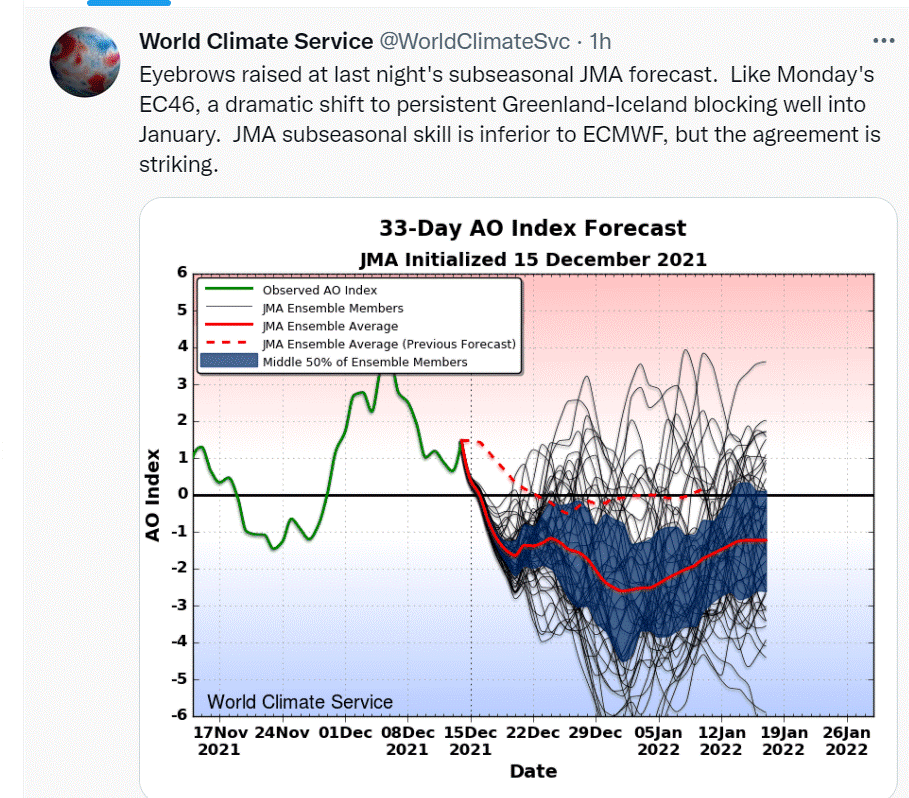The height and width of the screenshot is (798, 909).
Task: Click the 05Jan 2022 date axis label
Action: pos(658,741)
